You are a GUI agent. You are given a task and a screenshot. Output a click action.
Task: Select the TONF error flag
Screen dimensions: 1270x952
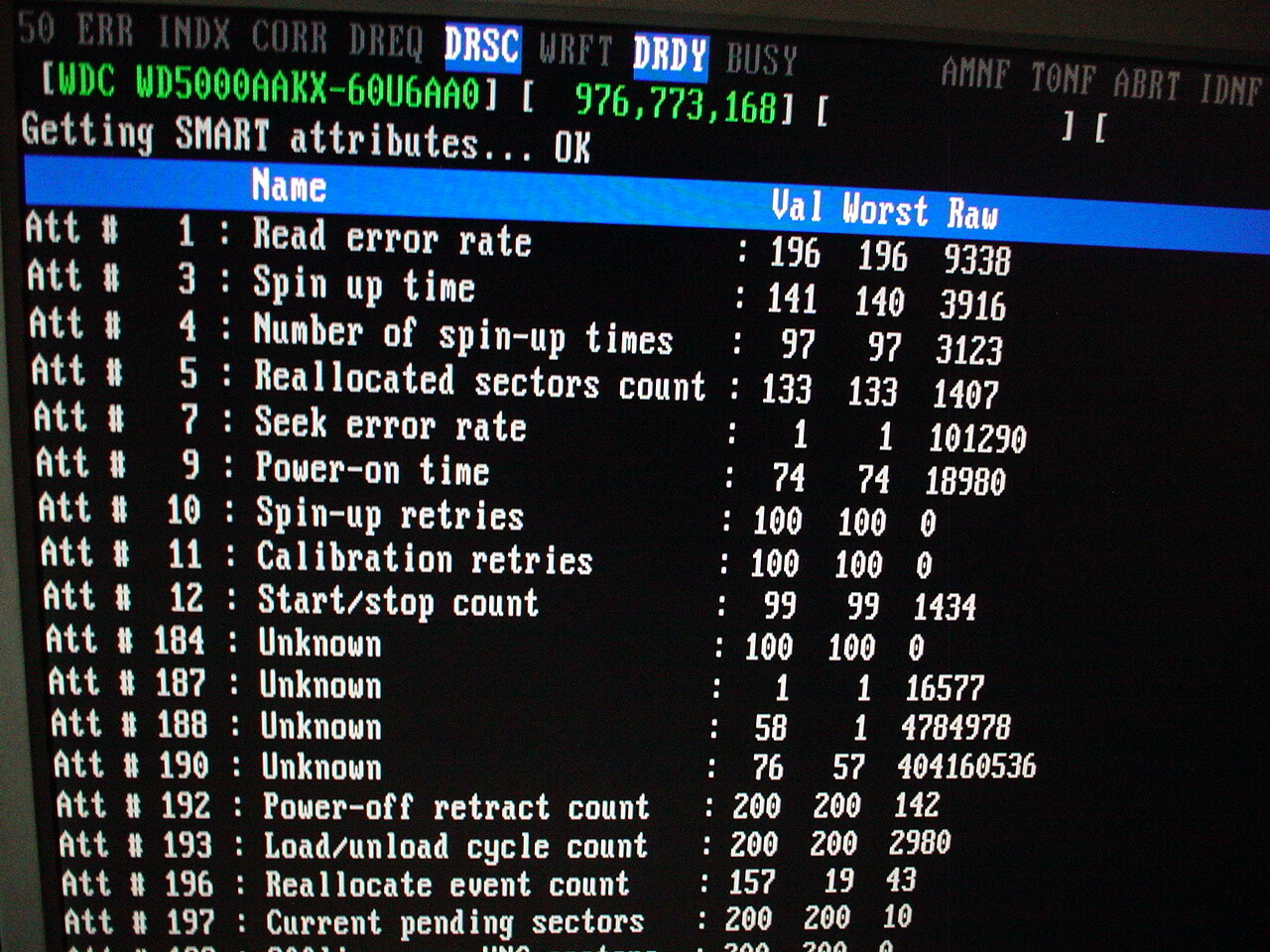1063,79
